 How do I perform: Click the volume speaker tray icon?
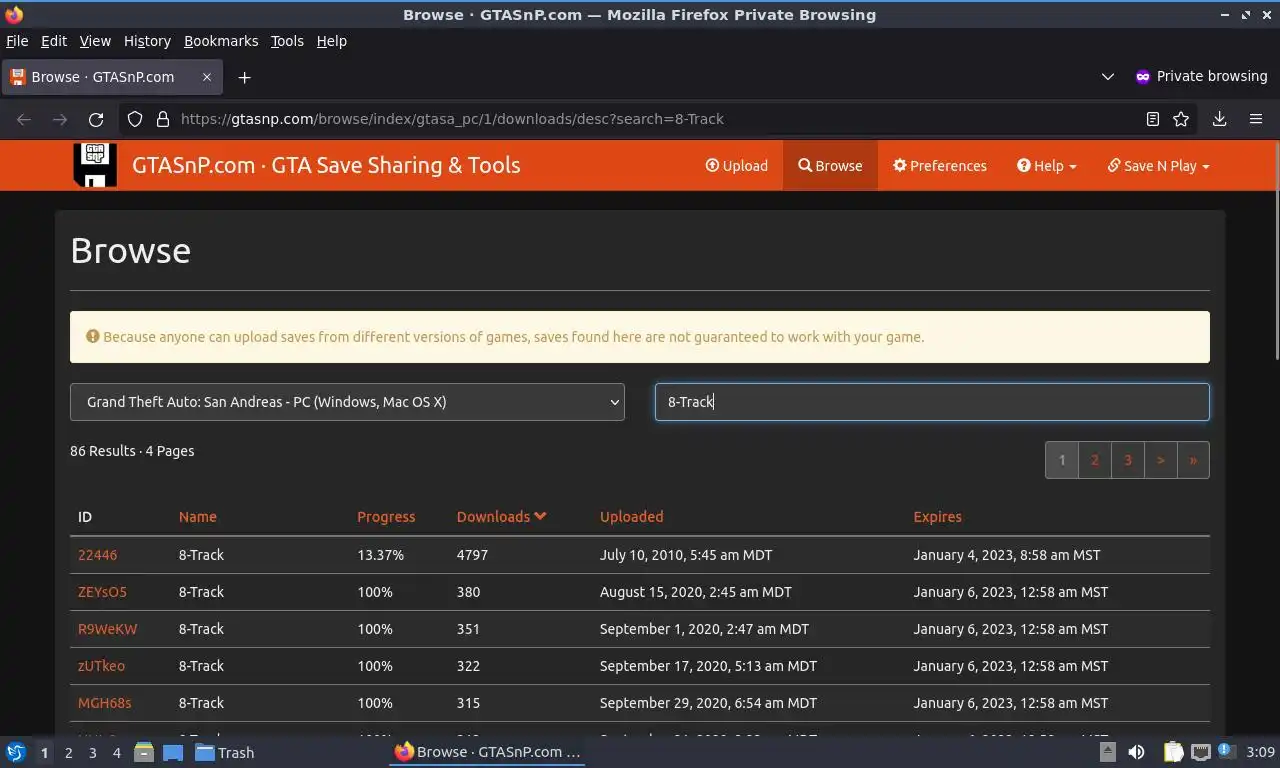point(1136,752)
